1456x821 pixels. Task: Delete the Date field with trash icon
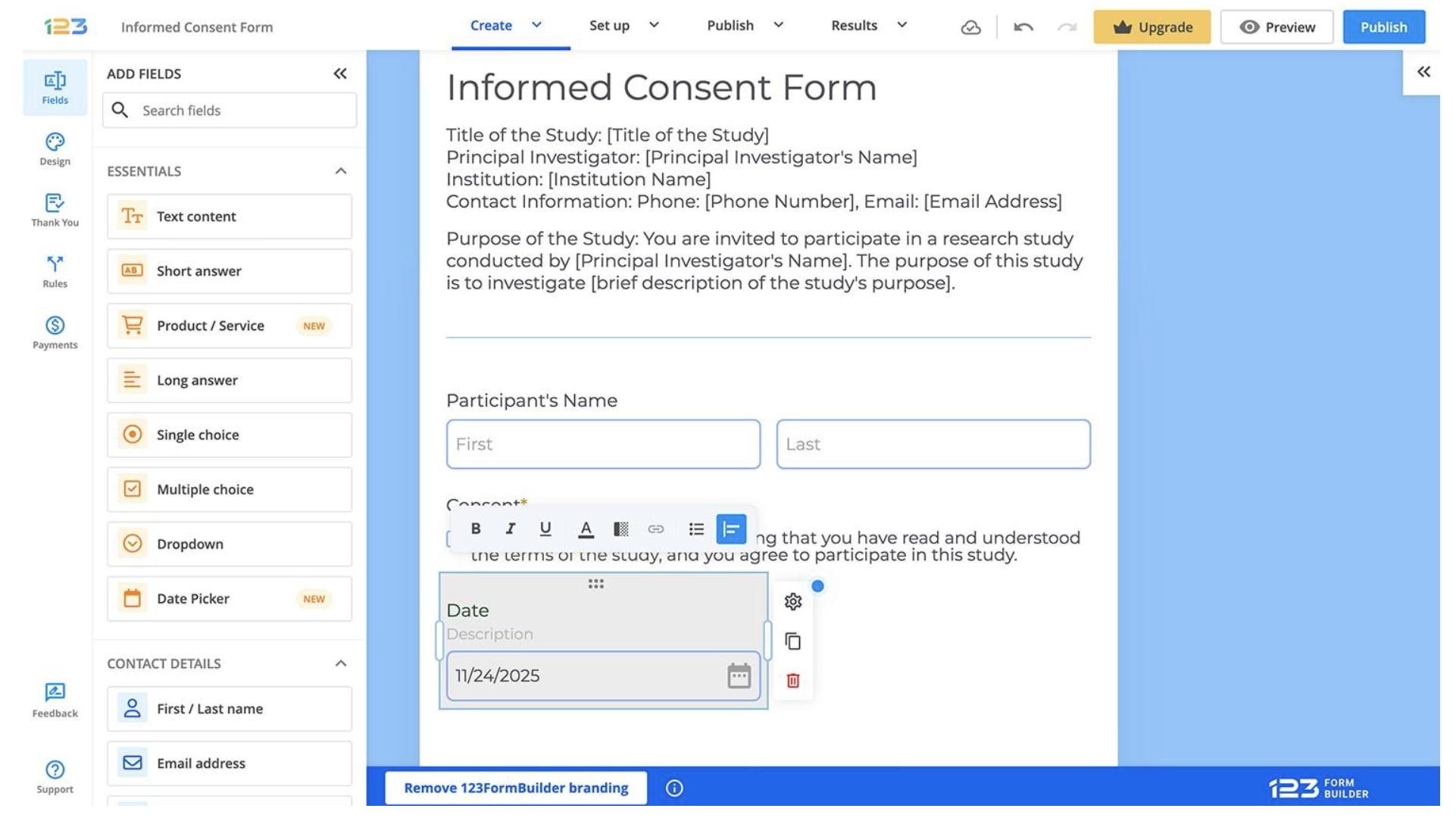(792, 680)
